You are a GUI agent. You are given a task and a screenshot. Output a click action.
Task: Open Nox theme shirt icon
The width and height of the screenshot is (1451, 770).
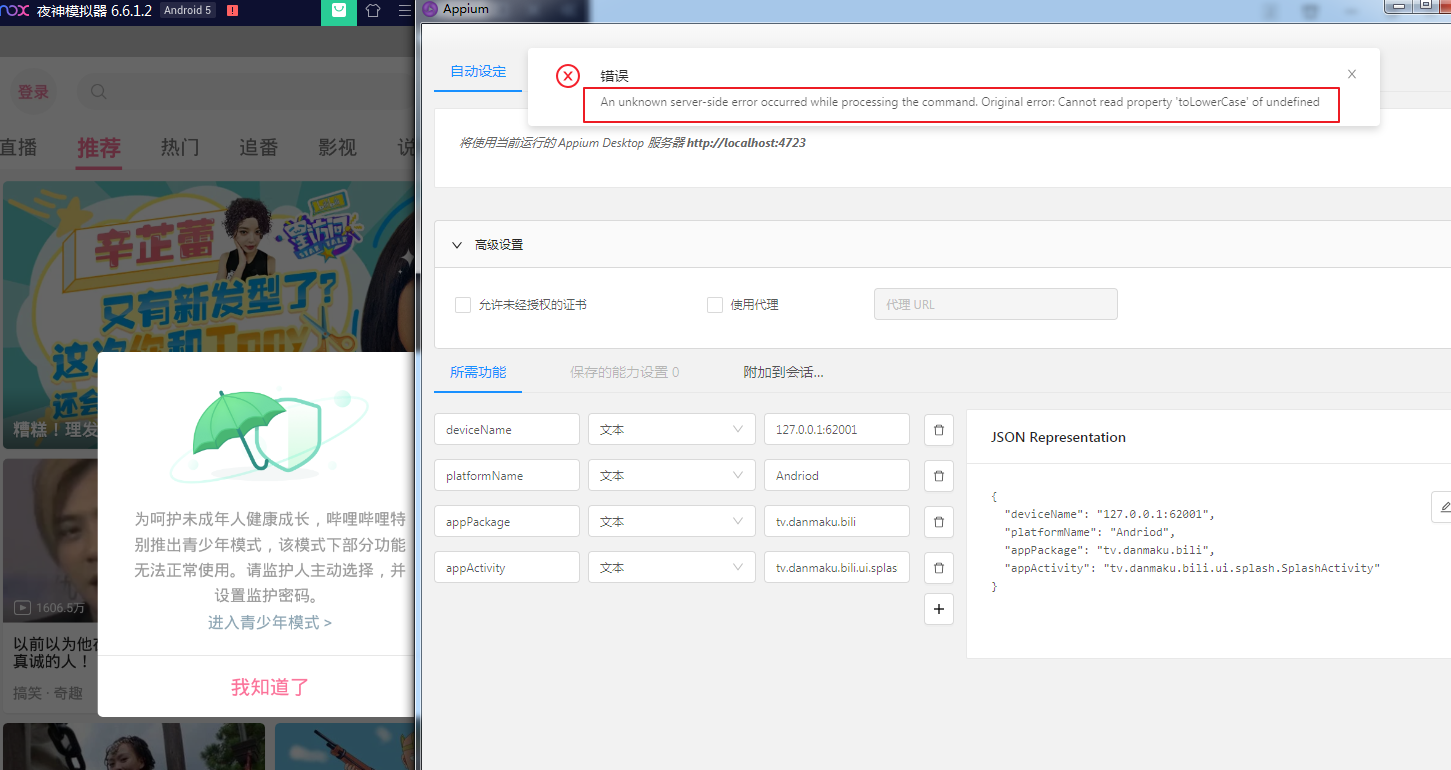tap(373, 11)
